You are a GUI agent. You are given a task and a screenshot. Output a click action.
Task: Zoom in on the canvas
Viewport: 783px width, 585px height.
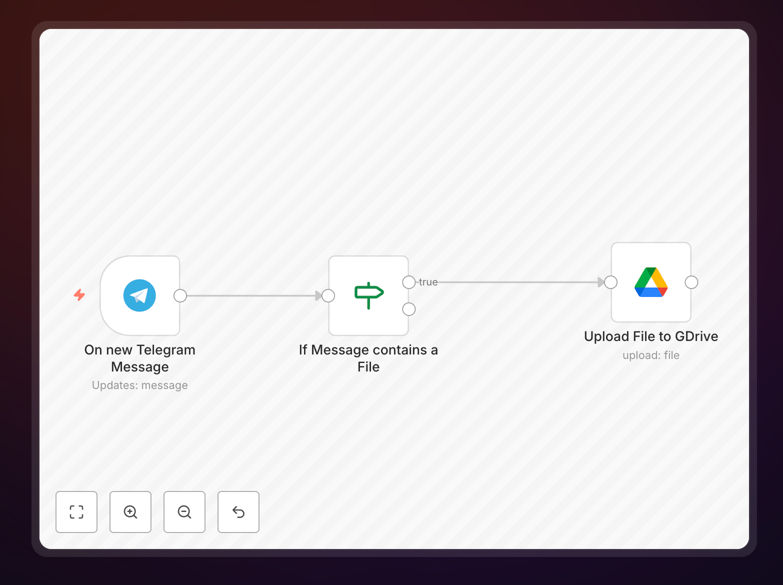pyautogui.click(x=130, y=512)
